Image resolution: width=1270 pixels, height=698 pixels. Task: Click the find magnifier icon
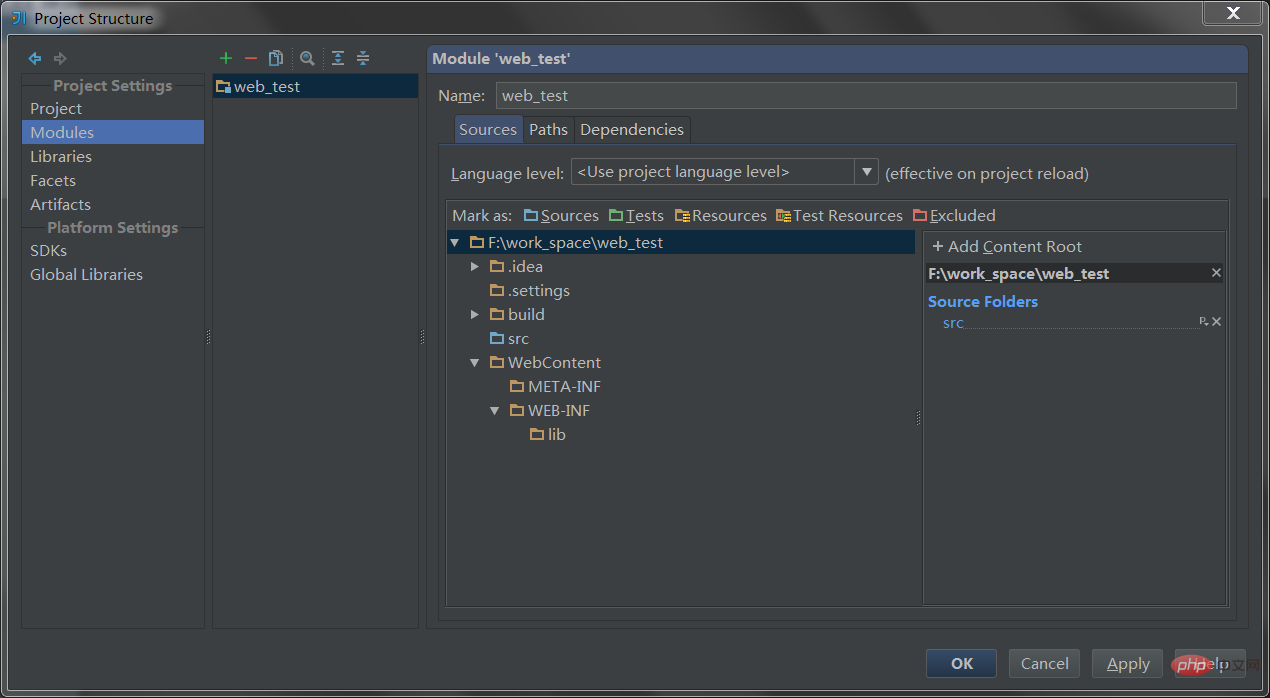[x=308, y=59]
